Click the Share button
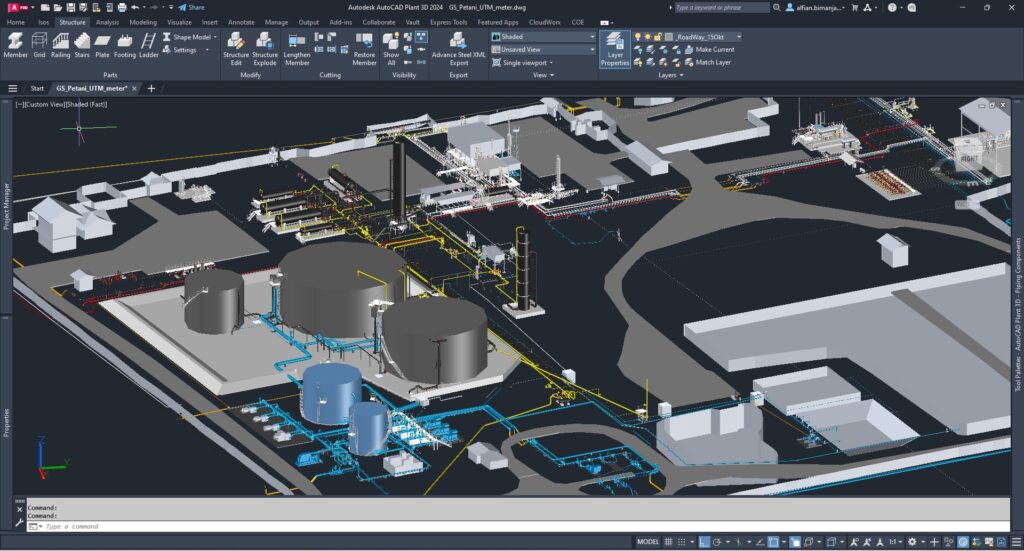 [191, 7]
